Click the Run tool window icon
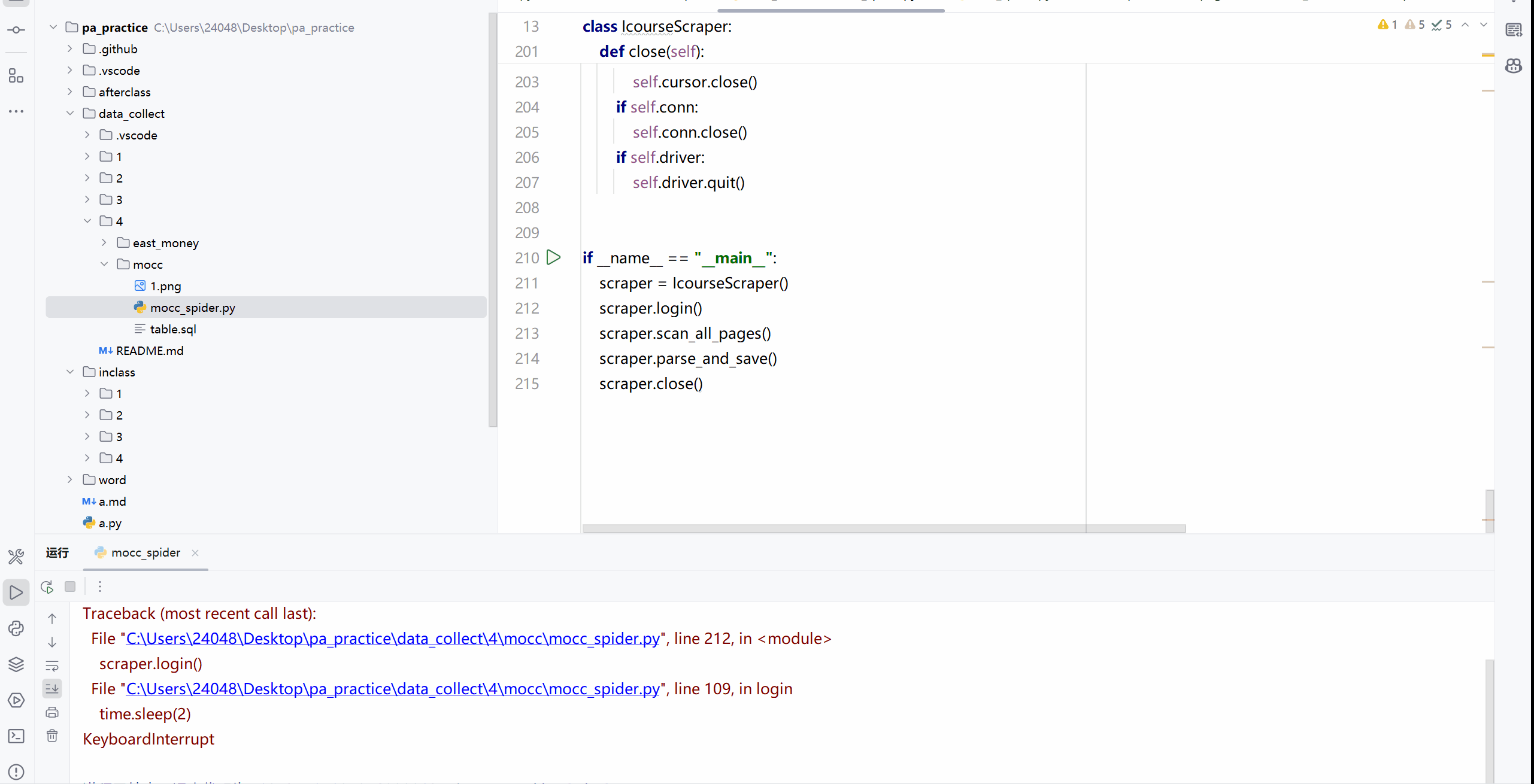Screen dimensions: 1534x784 (x=16, y=592)
